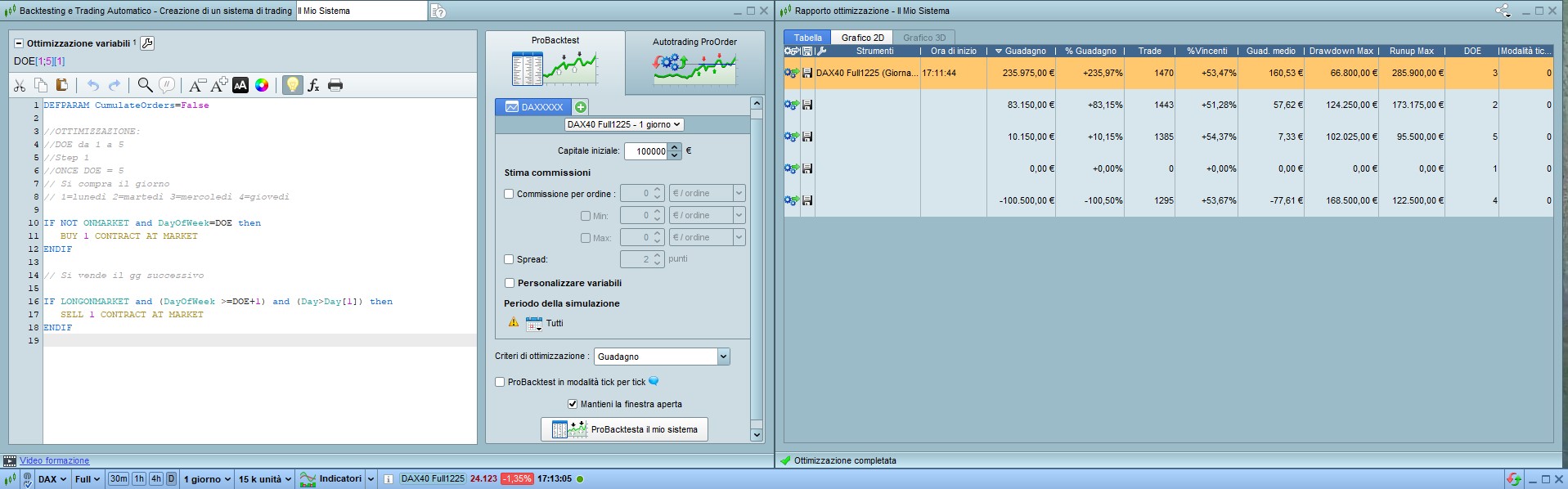The image size is (1568, 489).
Task: Cut selected code with the scissors icon
Action: (x=20, y=85)
